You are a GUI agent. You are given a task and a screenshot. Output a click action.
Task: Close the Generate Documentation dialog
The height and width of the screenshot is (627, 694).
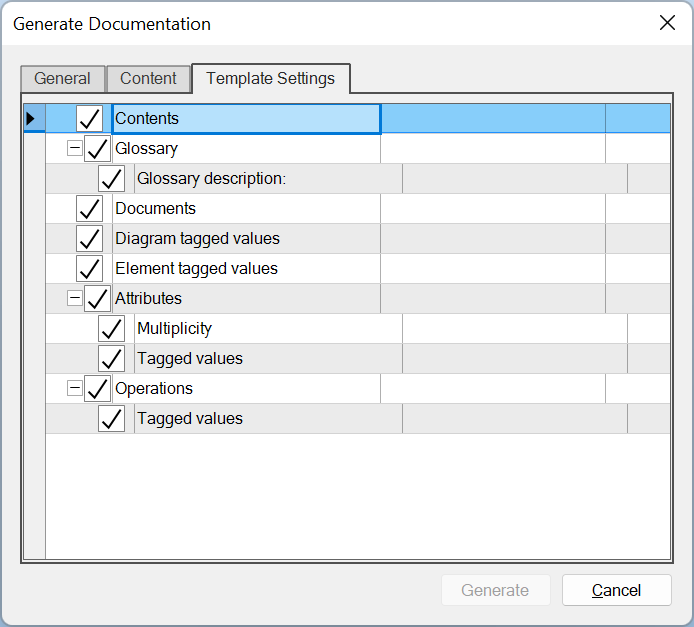coord(667,23)
